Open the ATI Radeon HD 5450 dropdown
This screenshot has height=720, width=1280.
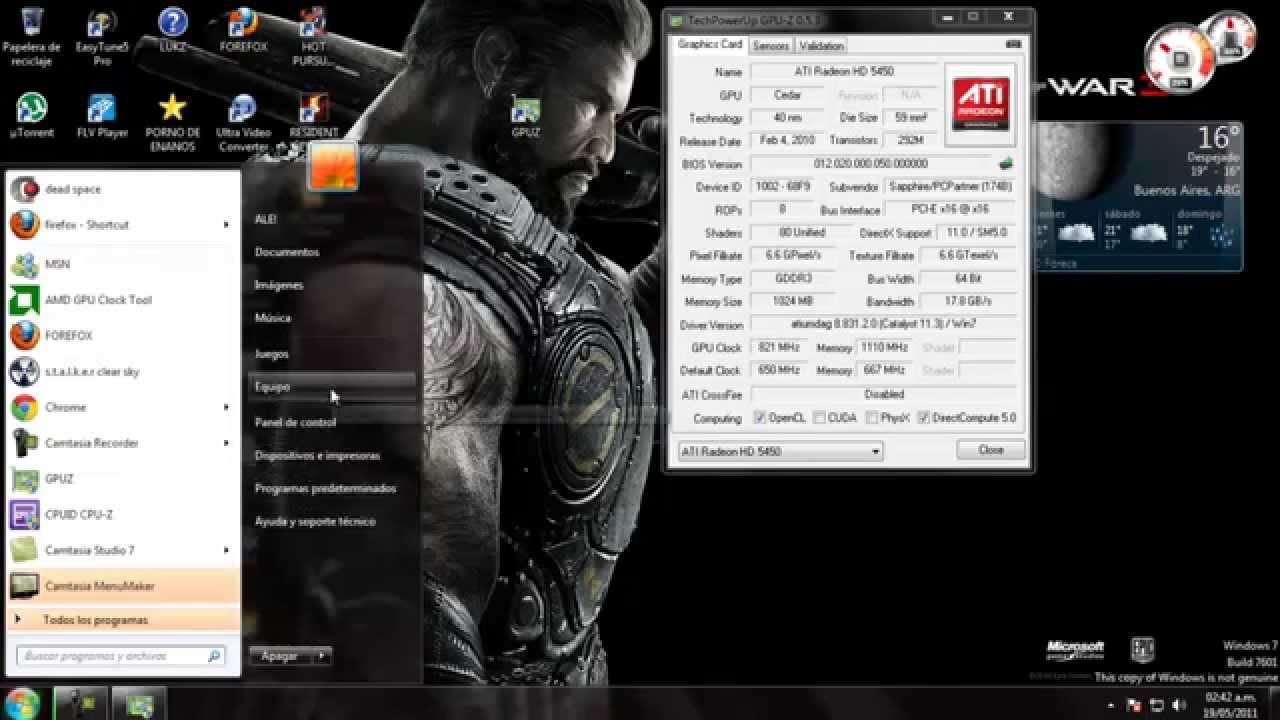click(x=780, y=451)
